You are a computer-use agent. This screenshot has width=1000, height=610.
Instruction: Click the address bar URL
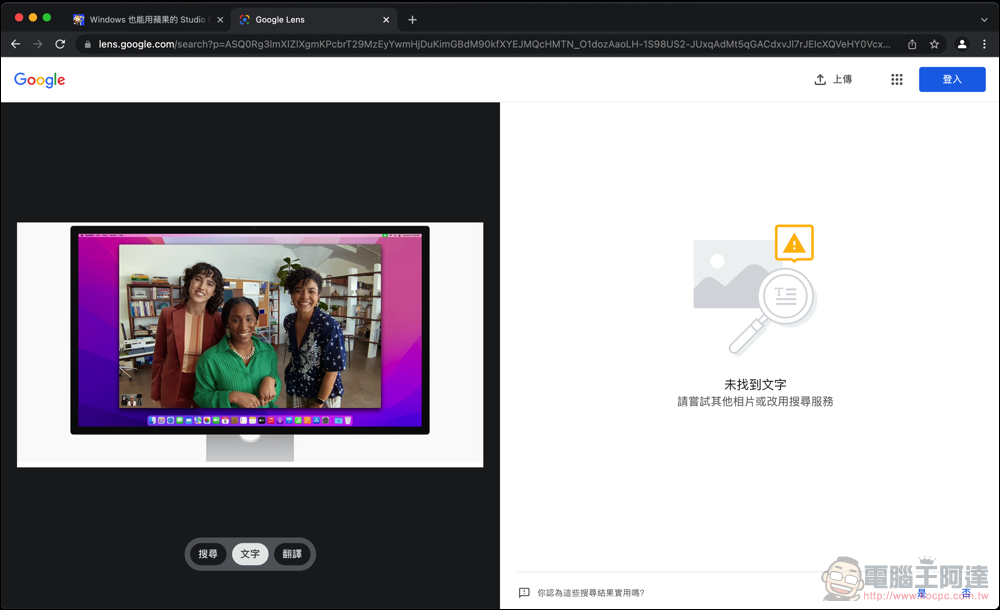tap(494, 44)
